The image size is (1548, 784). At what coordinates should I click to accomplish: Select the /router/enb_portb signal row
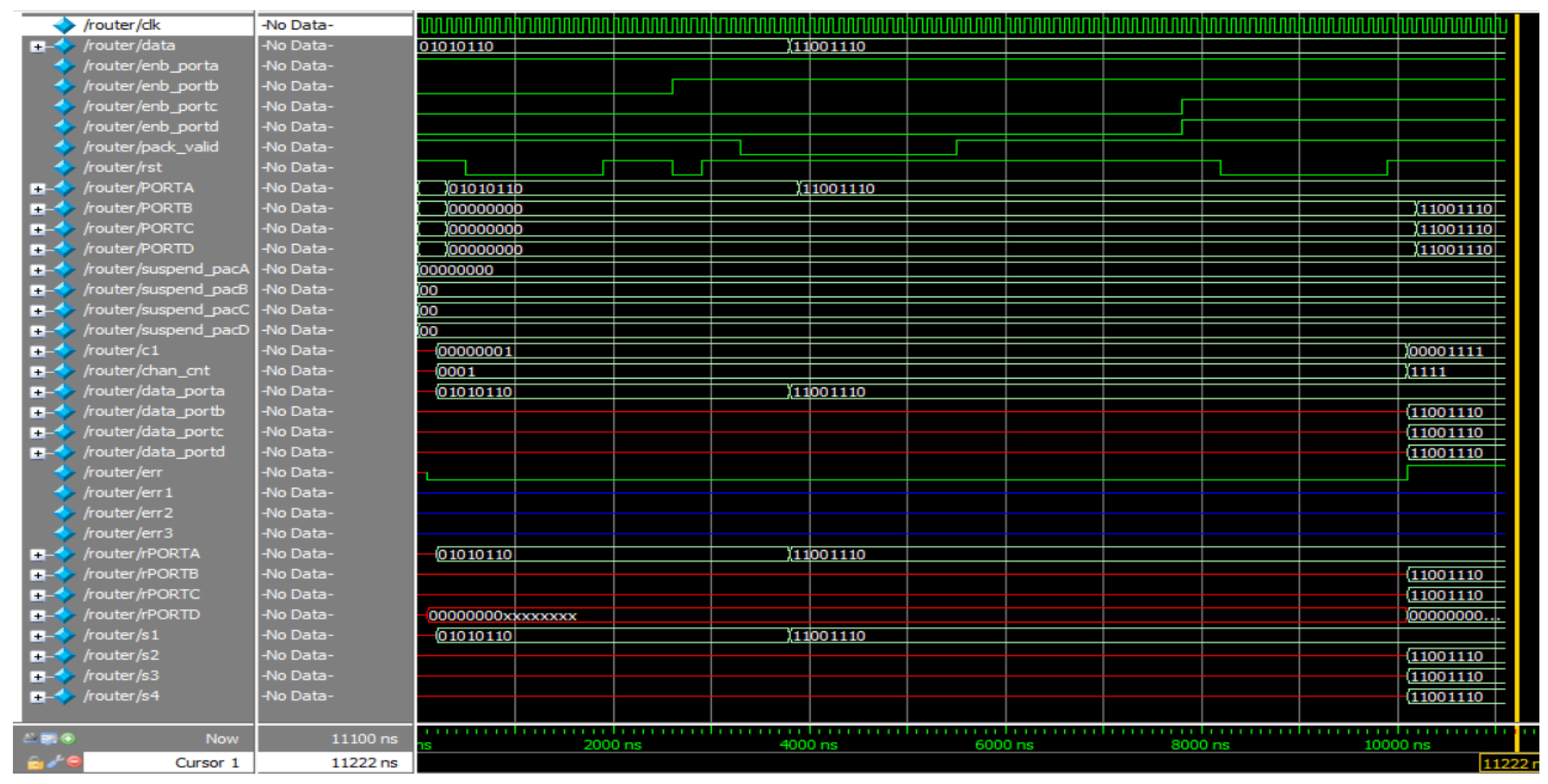coord(151,86)
